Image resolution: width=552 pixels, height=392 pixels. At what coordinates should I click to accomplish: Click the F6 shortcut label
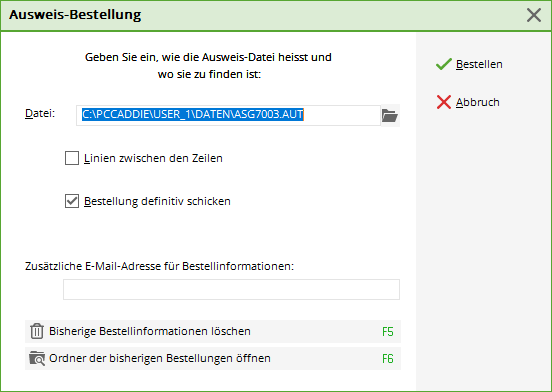click(x=388, y=359)
